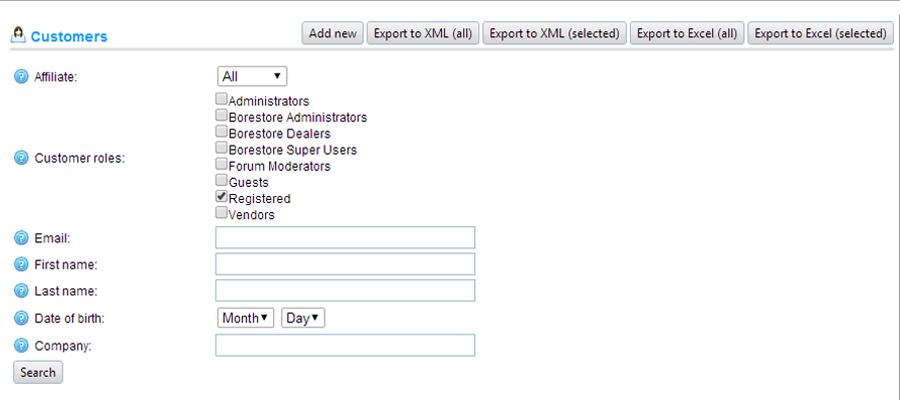Click the help icon beside Date of birth
The width and height of the screenshot is (900, 400).
click(x=21, y=318)
